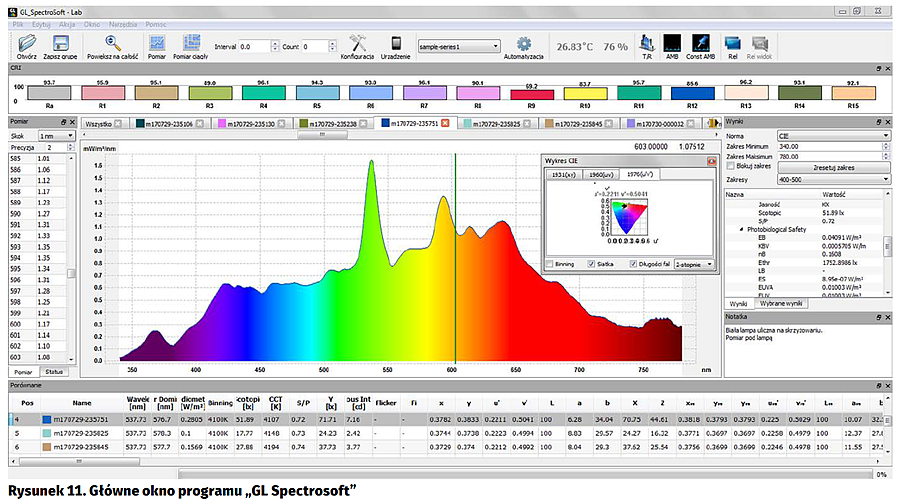
Task: Open Konfiguracja tools icon
Action: coord(357,43)
